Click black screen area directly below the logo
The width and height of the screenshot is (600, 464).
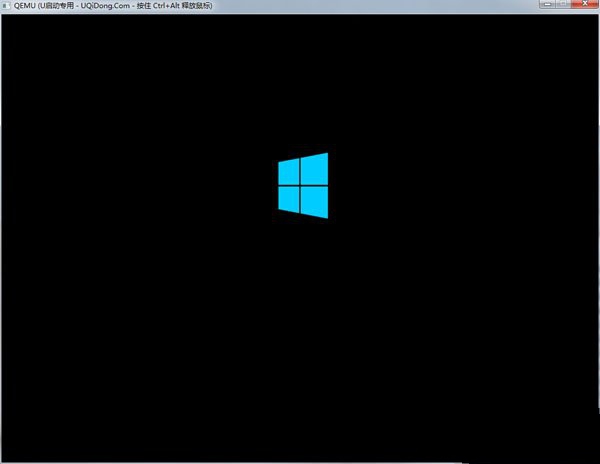303,250
